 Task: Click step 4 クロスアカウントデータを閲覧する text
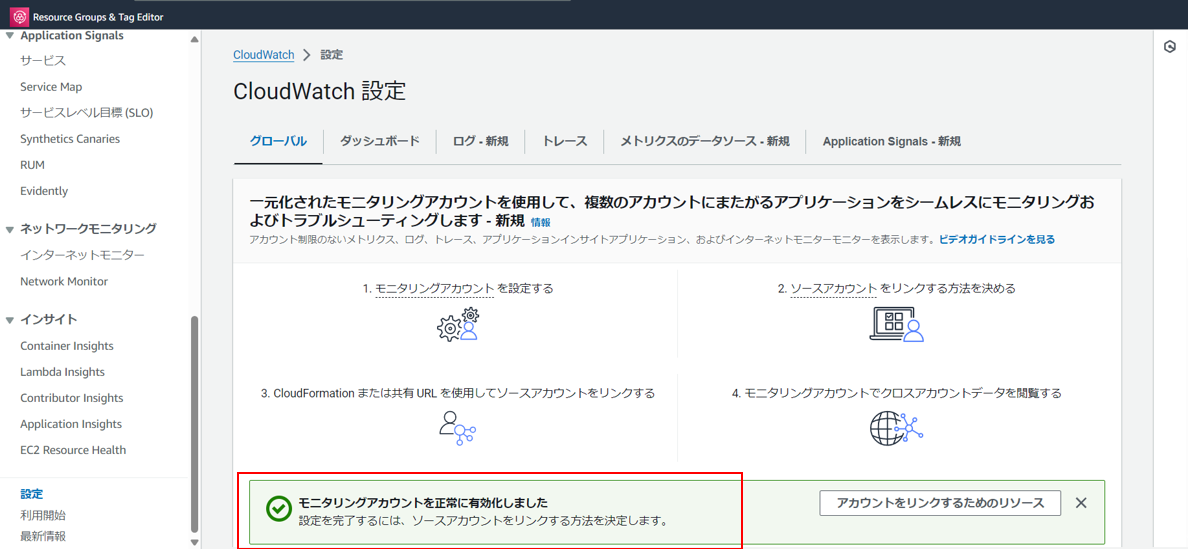coord(896,393)
